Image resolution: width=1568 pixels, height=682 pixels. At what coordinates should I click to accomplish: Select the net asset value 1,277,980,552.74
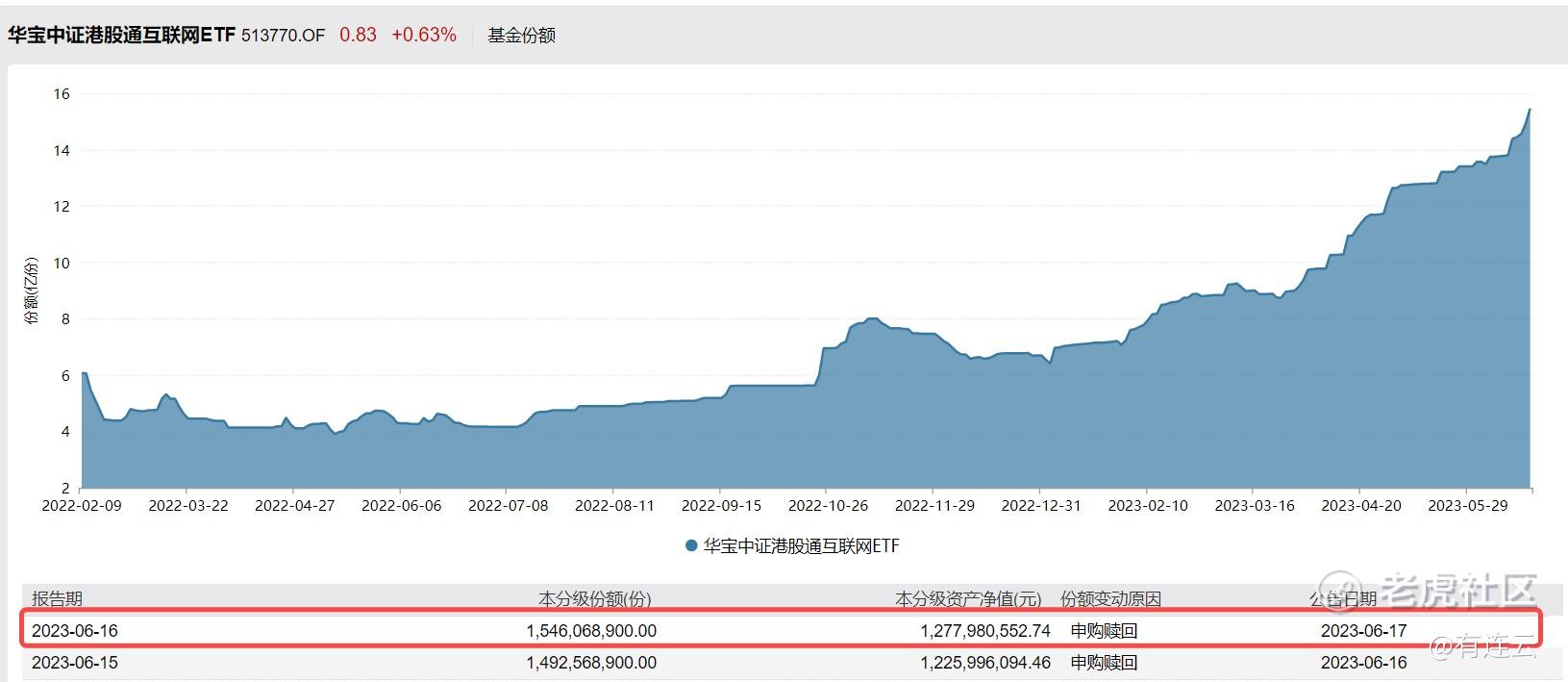click(985, 631)
